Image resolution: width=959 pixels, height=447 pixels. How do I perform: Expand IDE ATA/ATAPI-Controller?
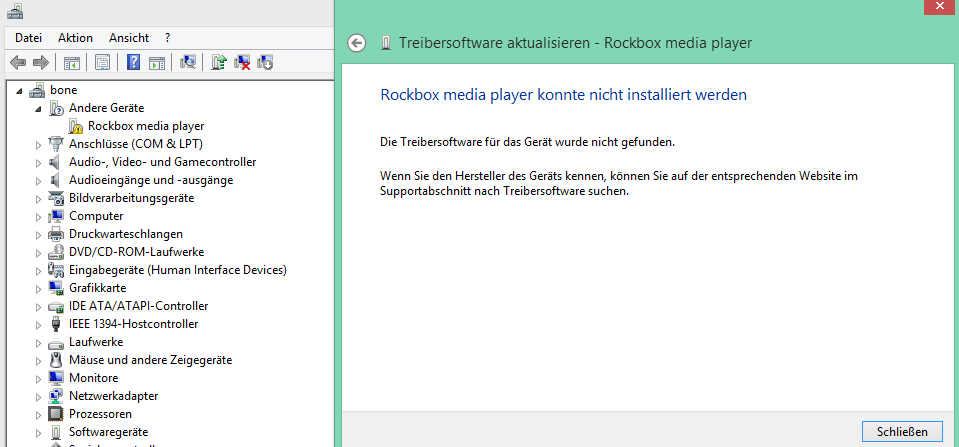[38, 306]
